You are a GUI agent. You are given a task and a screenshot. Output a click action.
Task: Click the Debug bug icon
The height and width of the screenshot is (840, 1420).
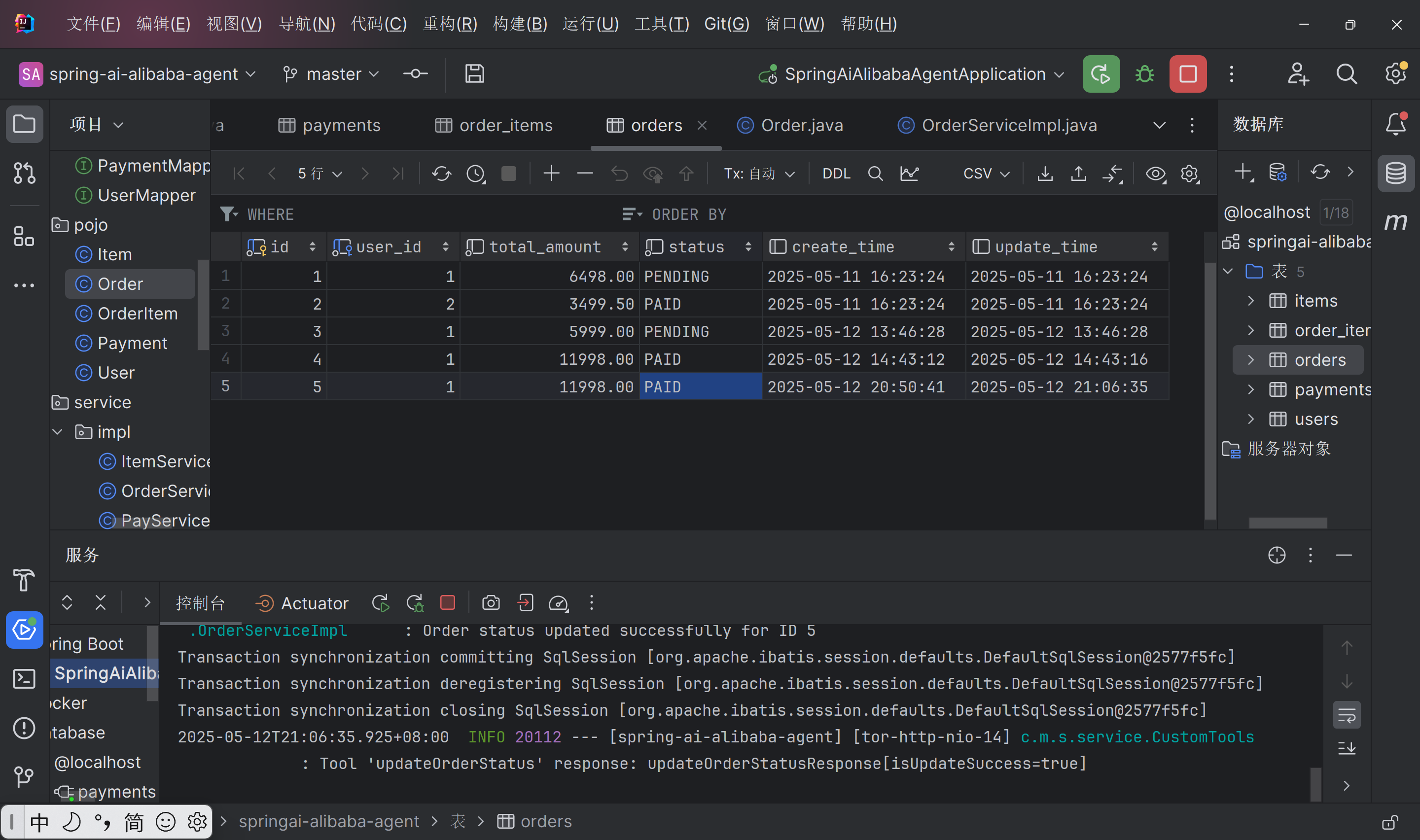[1144, 74]
